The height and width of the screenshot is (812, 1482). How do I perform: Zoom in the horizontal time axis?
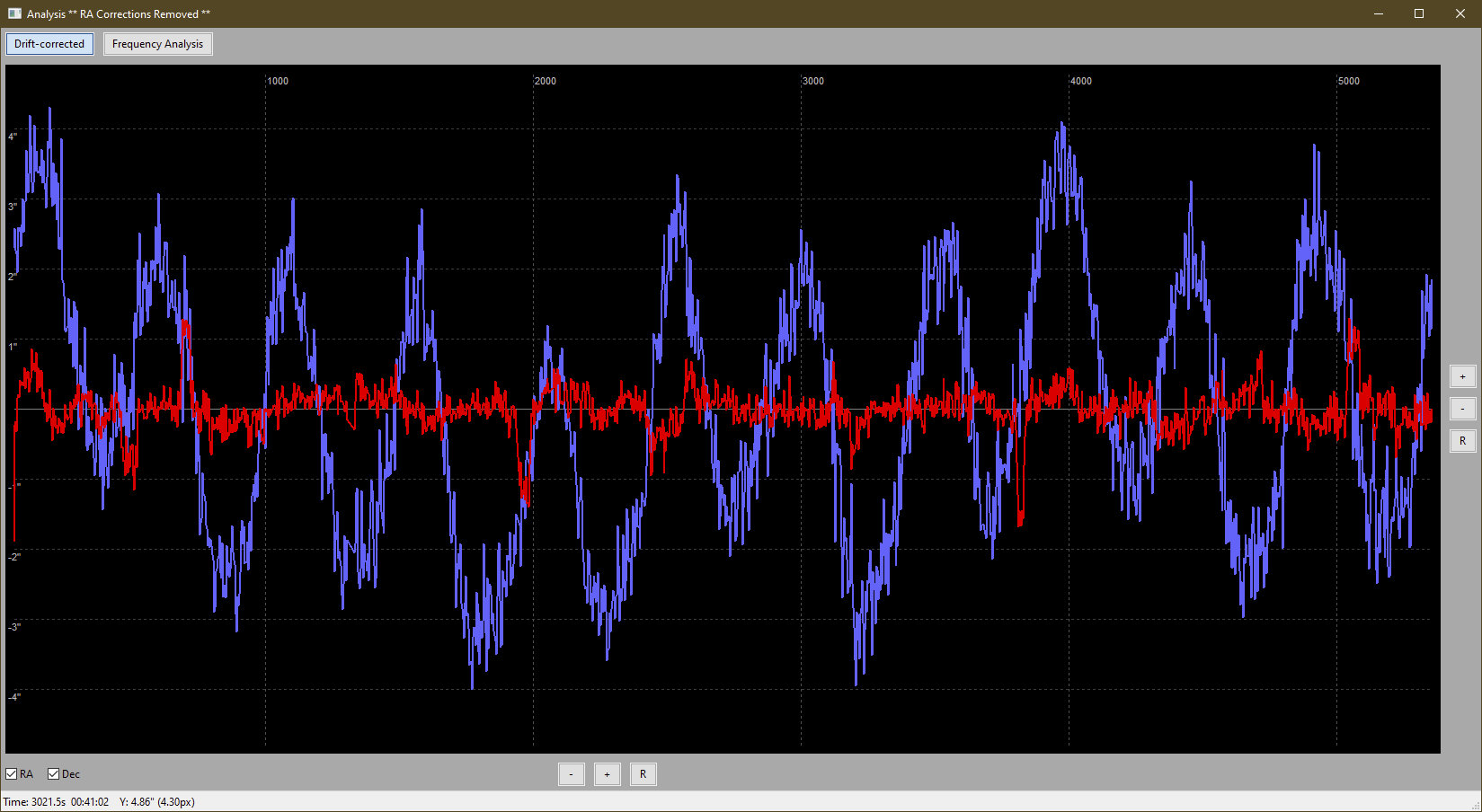(x=608, y=774)
